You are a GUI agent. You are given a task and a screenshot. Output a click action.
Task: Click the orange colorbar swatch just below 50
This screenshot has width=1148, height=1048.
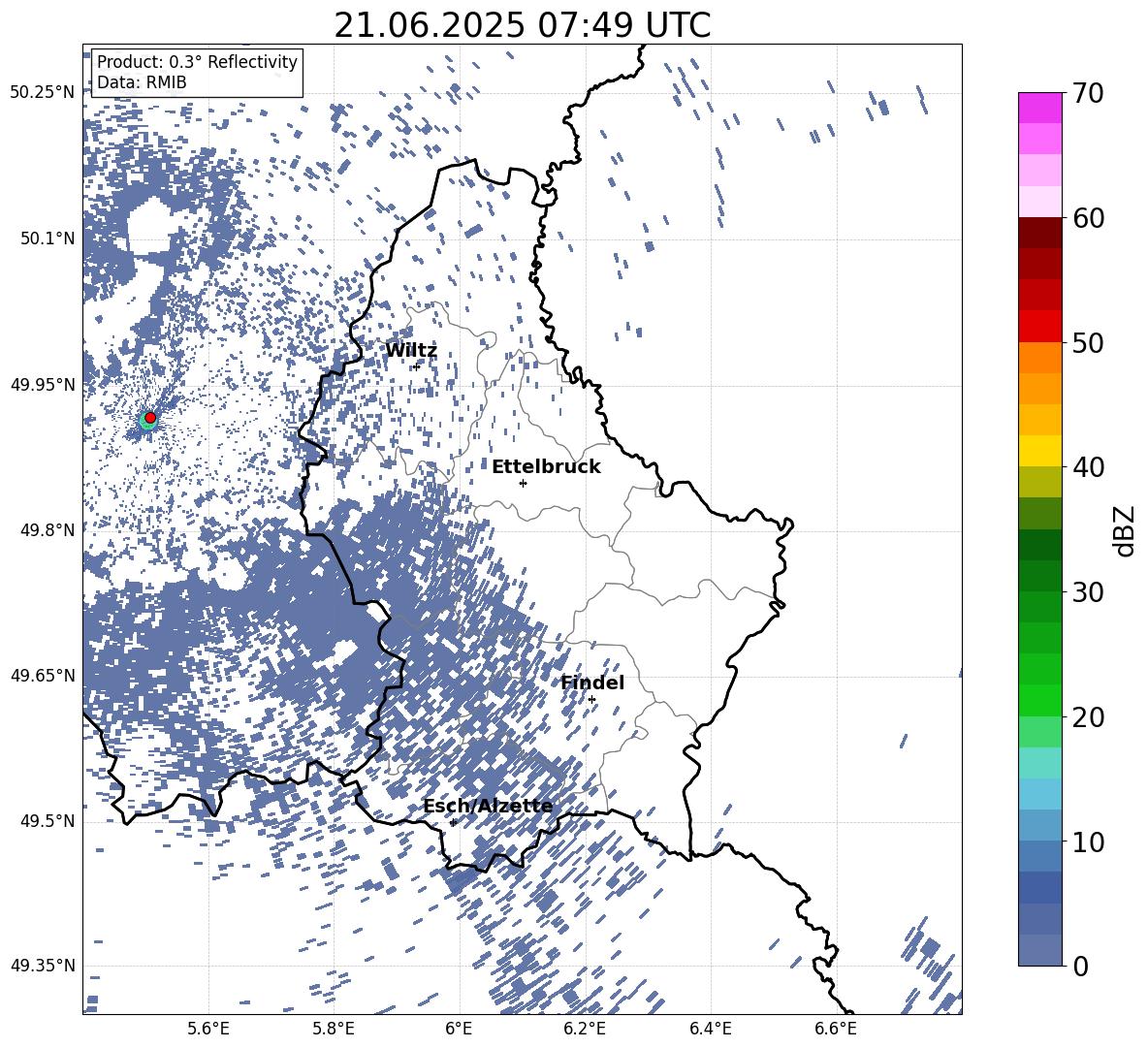1039,357
